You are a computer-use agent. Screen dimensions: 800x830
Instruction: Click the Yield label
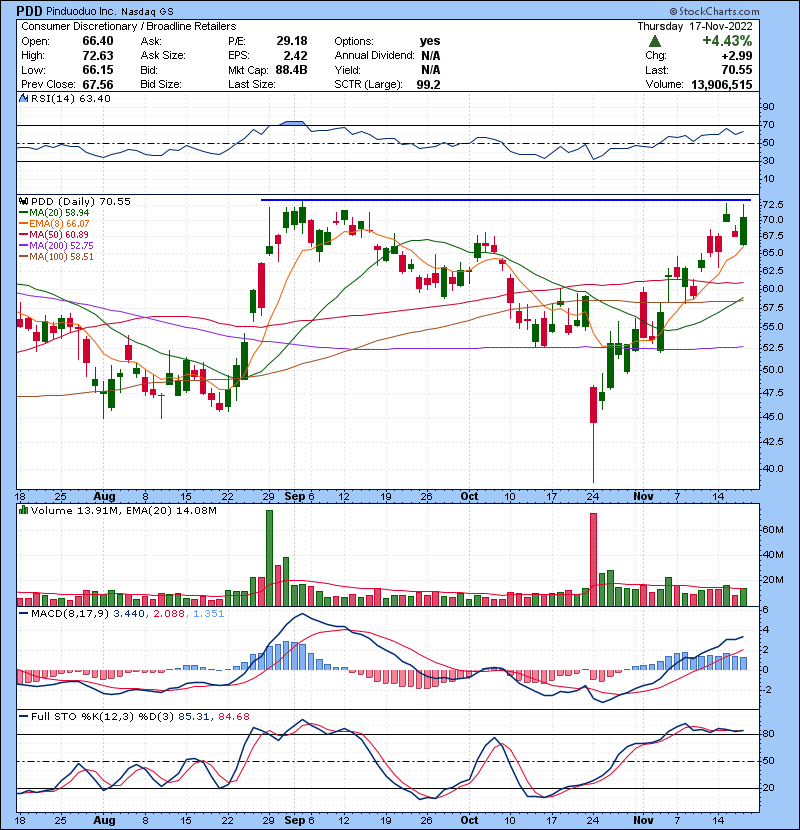(x=347, y=70)
